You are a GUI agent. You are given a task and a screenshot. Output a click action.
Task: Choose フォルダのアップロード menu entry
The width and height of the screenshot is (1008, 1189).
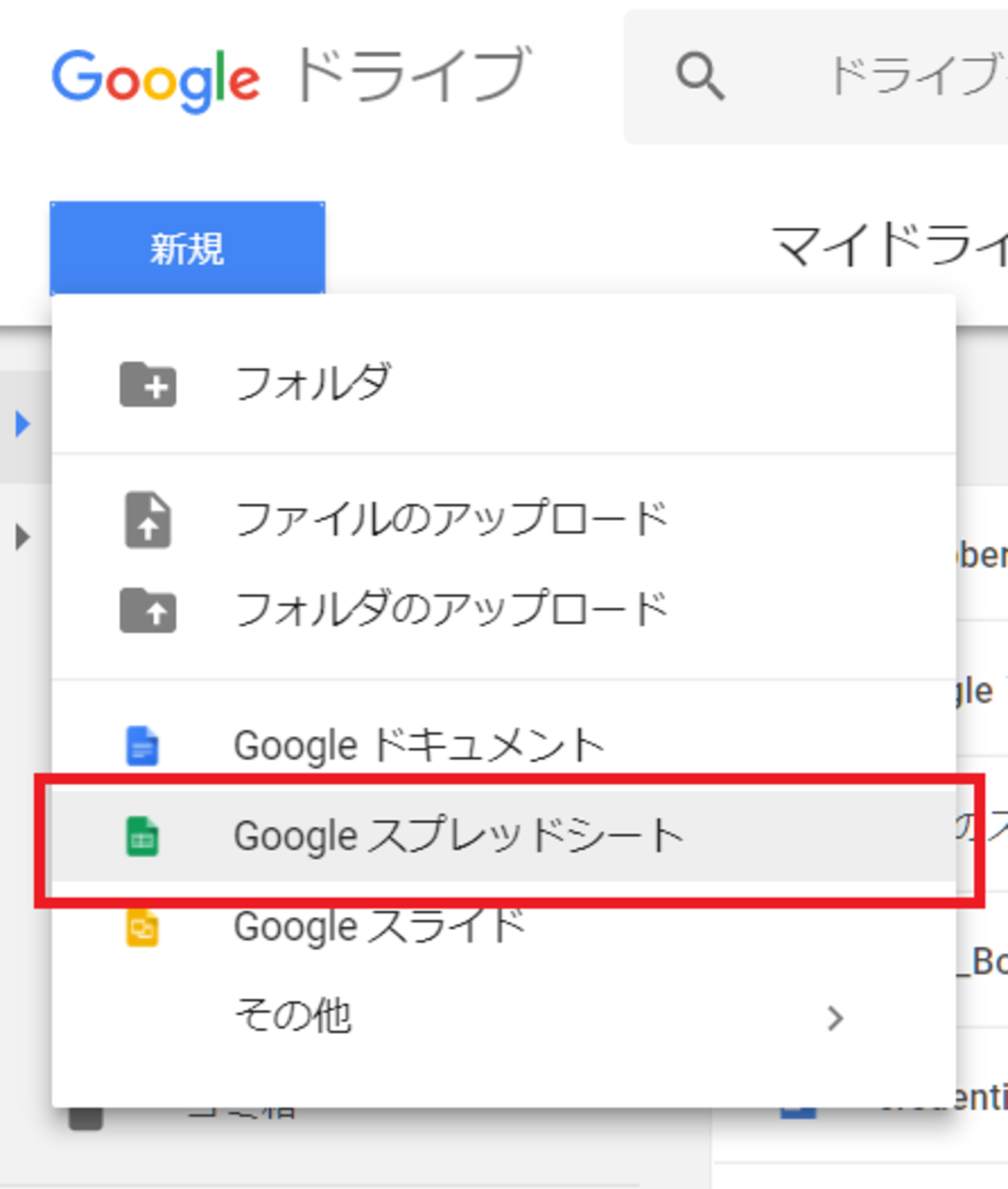[450, 610]
